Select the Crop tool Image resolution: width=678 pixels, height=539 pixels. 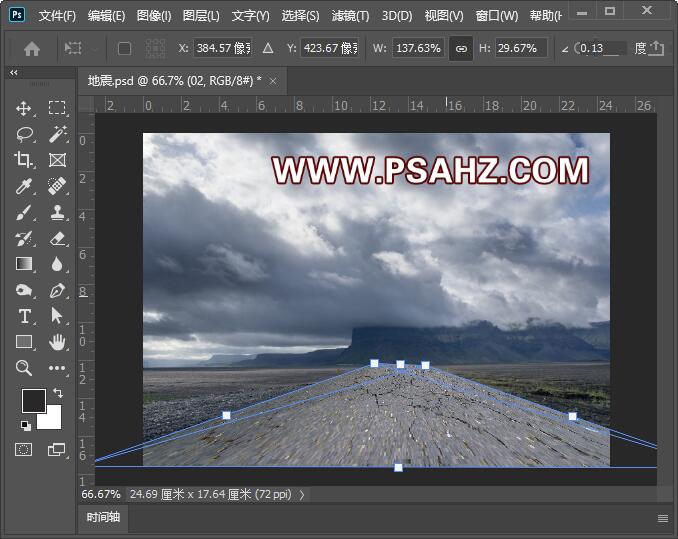[x=23, y=160]
